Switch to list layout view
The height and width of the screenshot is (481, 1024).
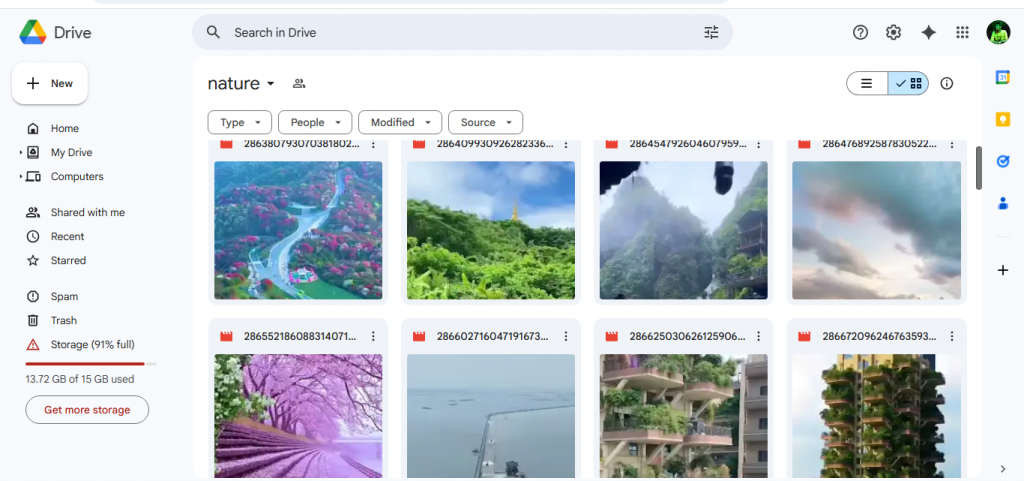click(867, 84)
